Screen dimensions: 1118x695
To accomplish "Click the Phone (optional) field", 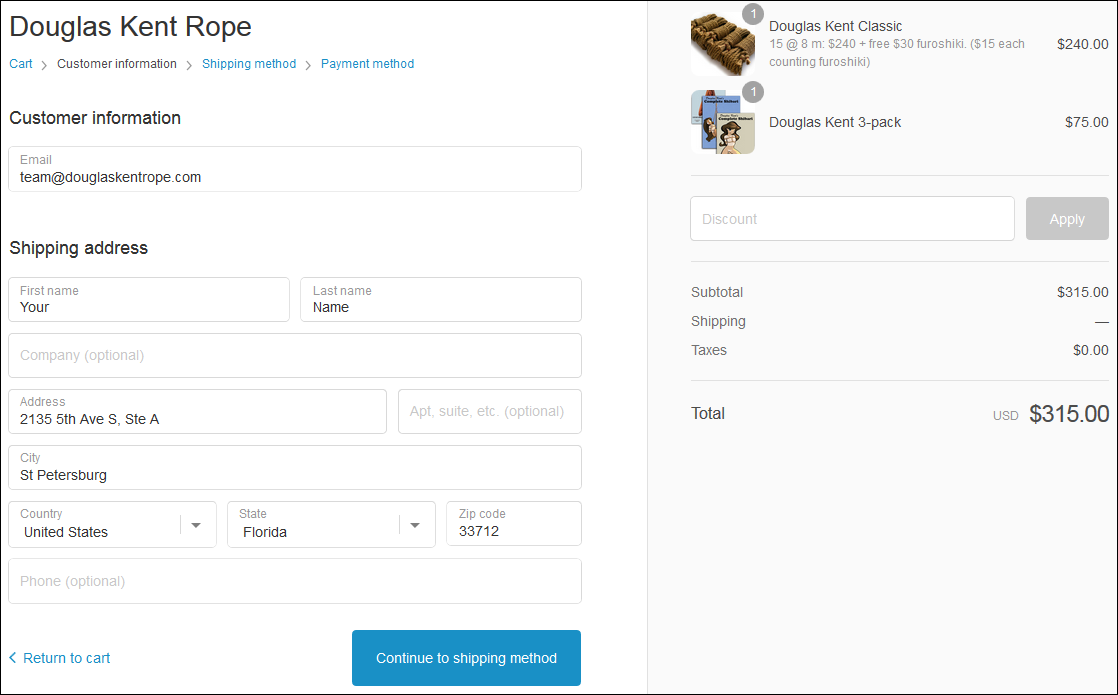I will tap(295, 581).
